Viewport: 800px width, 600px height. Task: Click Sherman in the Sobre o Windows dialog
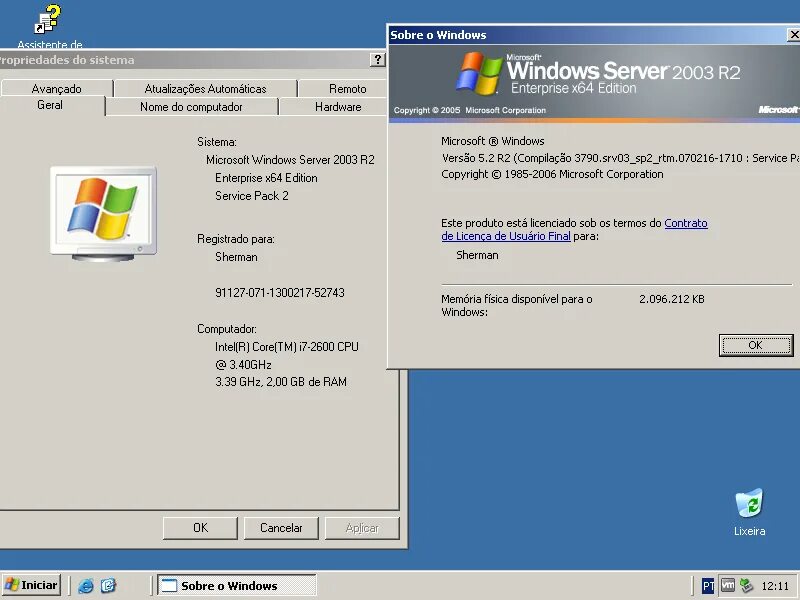click(x=477, y=255)
